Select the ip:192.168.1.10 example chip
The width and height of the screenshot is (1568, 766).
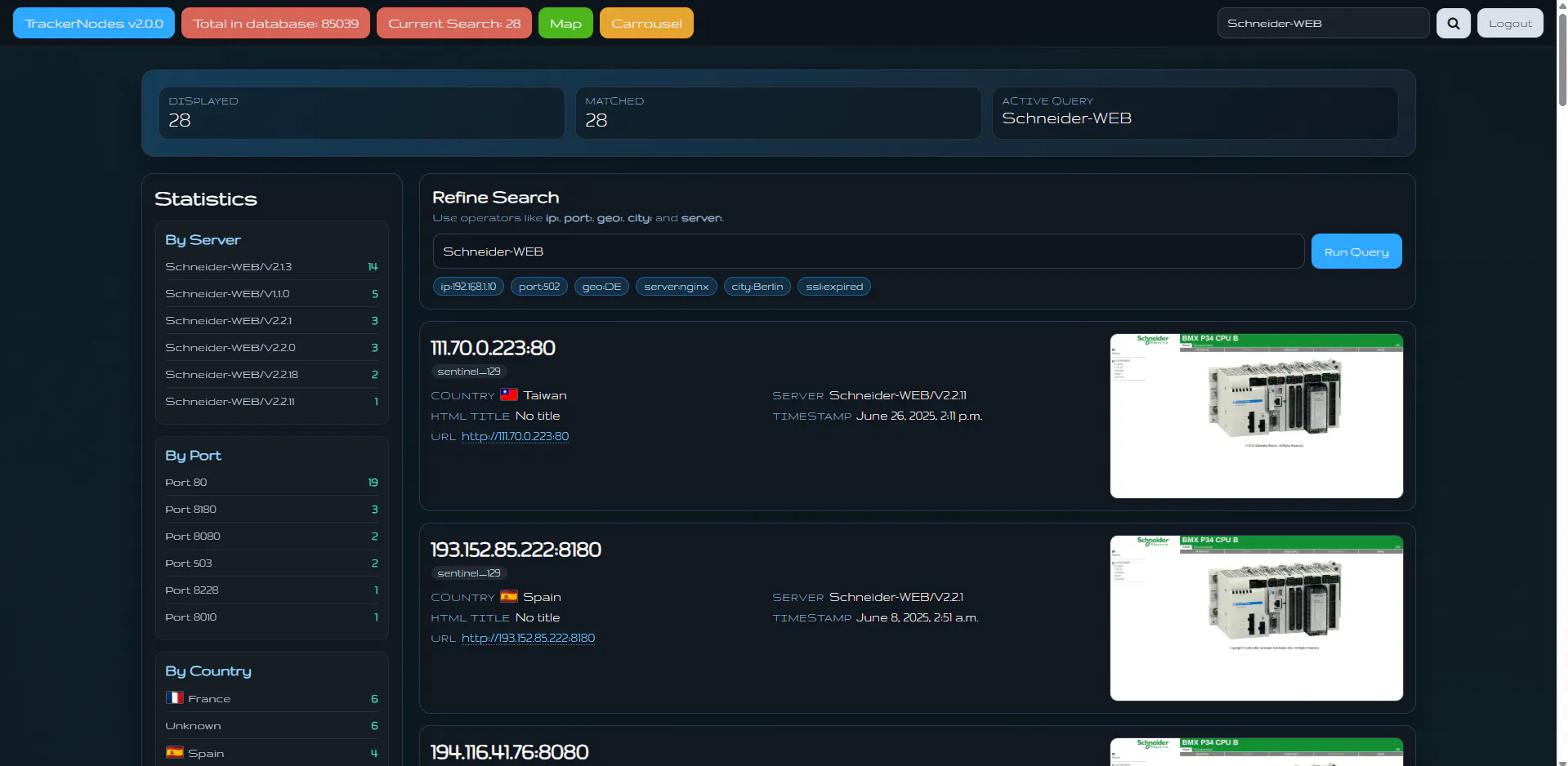[x=468, y=287]
